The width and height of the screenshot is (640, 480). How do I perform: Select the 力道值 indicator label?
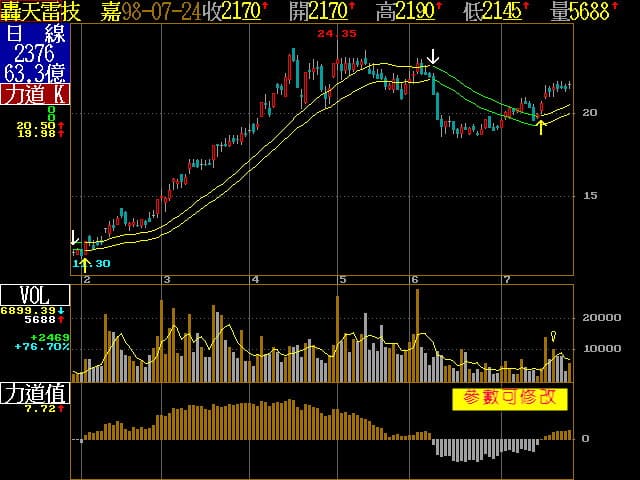35,393
